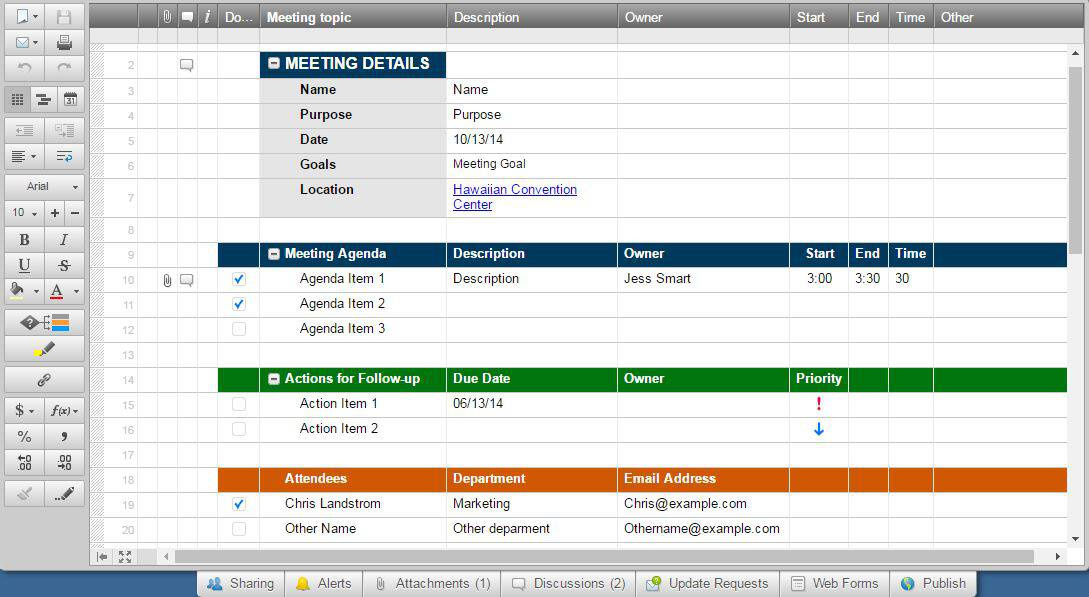This screenshot has width=1089, height=597.
Task: Collapse the MEETING DETAILS section
Action: click(274, 63)
